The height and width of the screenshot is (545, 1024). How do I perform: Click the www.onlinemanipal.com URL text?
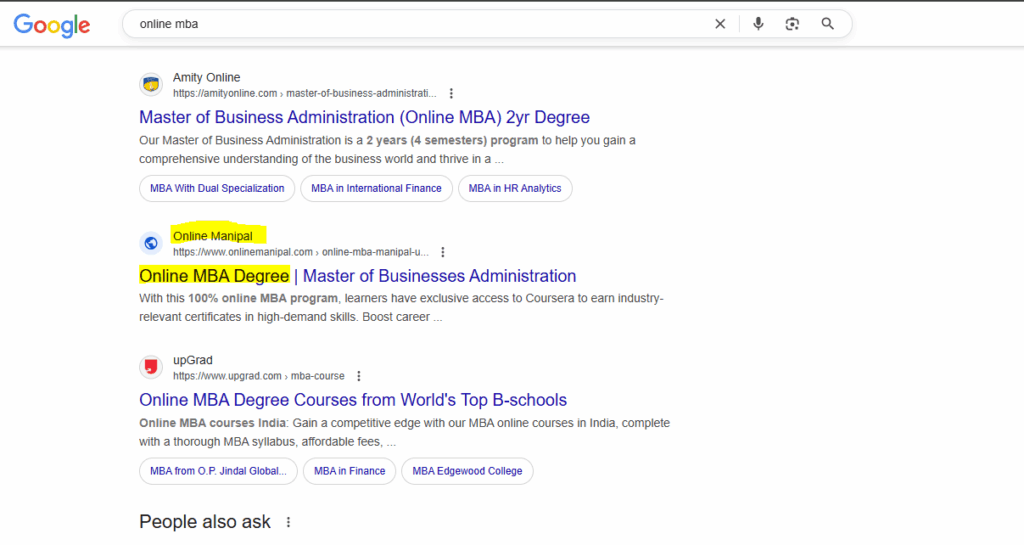[300, 252]
